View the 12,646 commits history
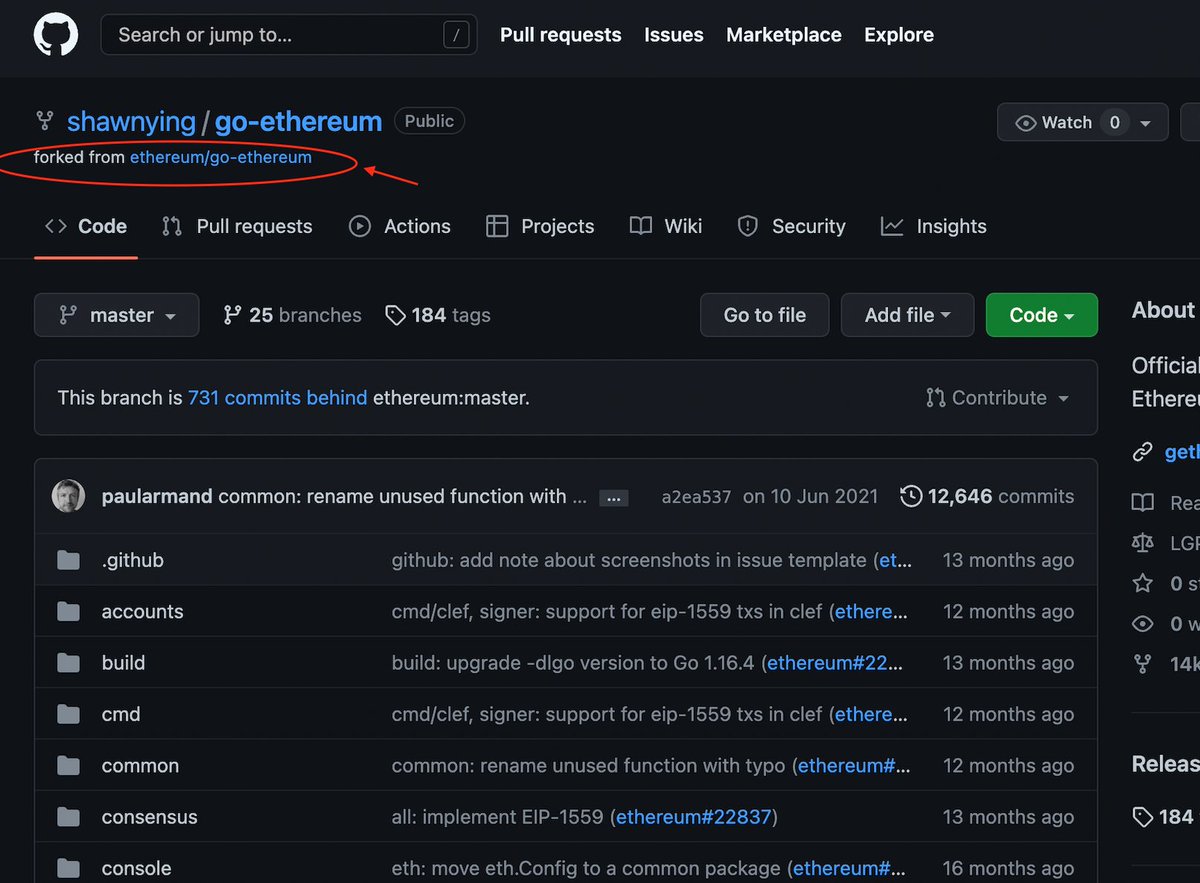This screenshot has width=1200, height=883. (1001, 496)
